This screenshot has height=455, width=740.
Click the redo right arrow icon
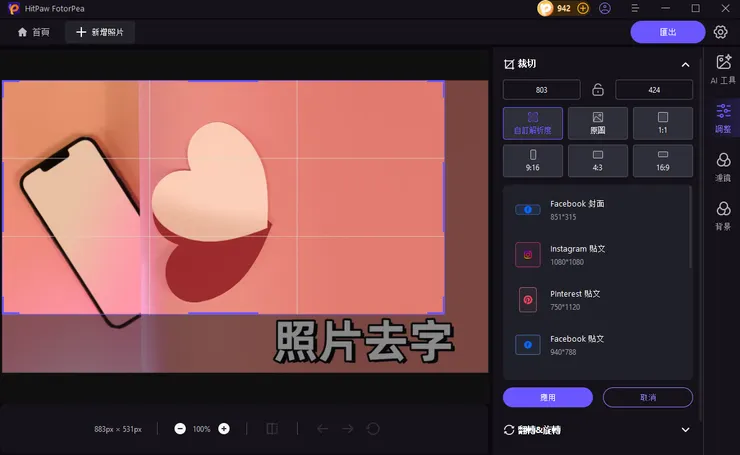pyautogui.click(x=348, y=429)
